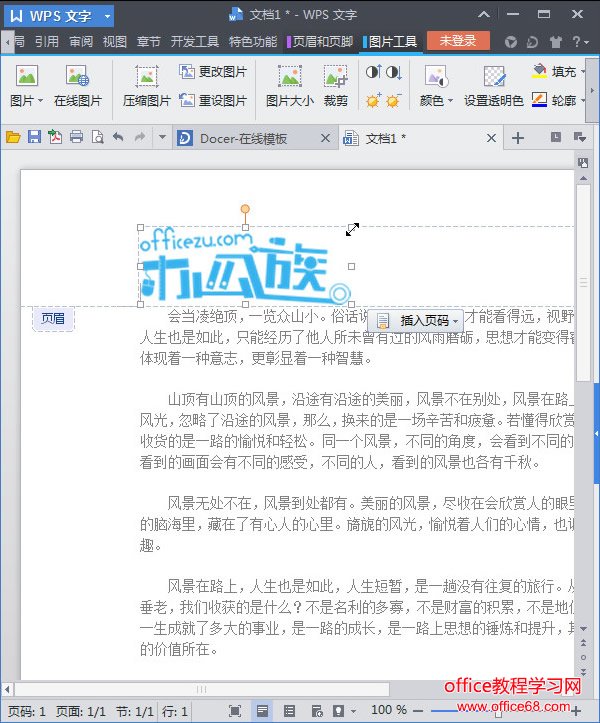Click the 页码: 1 status entry
This screenshot has width=600, height=723.
(27, 711)
